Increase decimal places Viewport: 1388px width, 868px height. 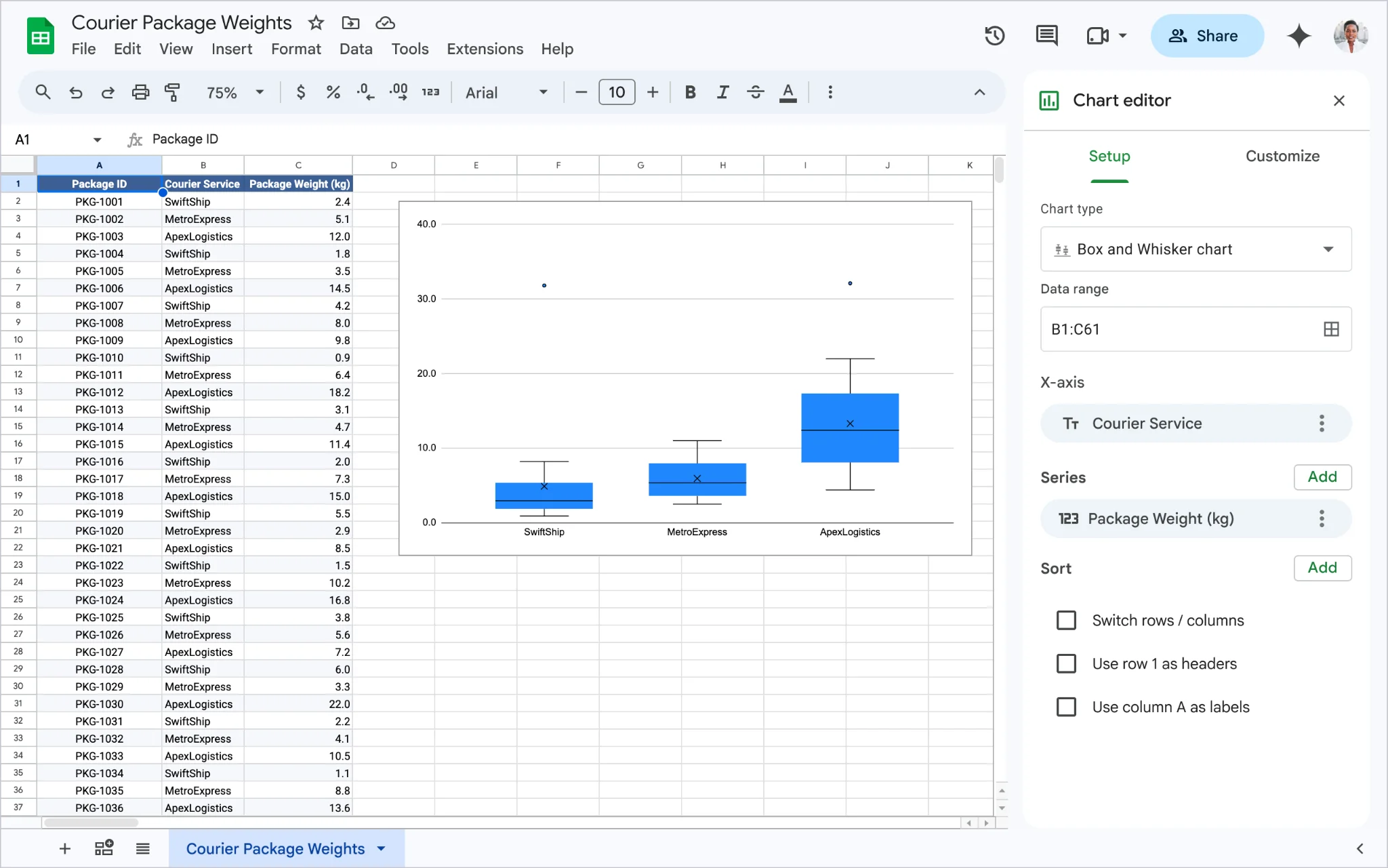[x=399, y=92]
